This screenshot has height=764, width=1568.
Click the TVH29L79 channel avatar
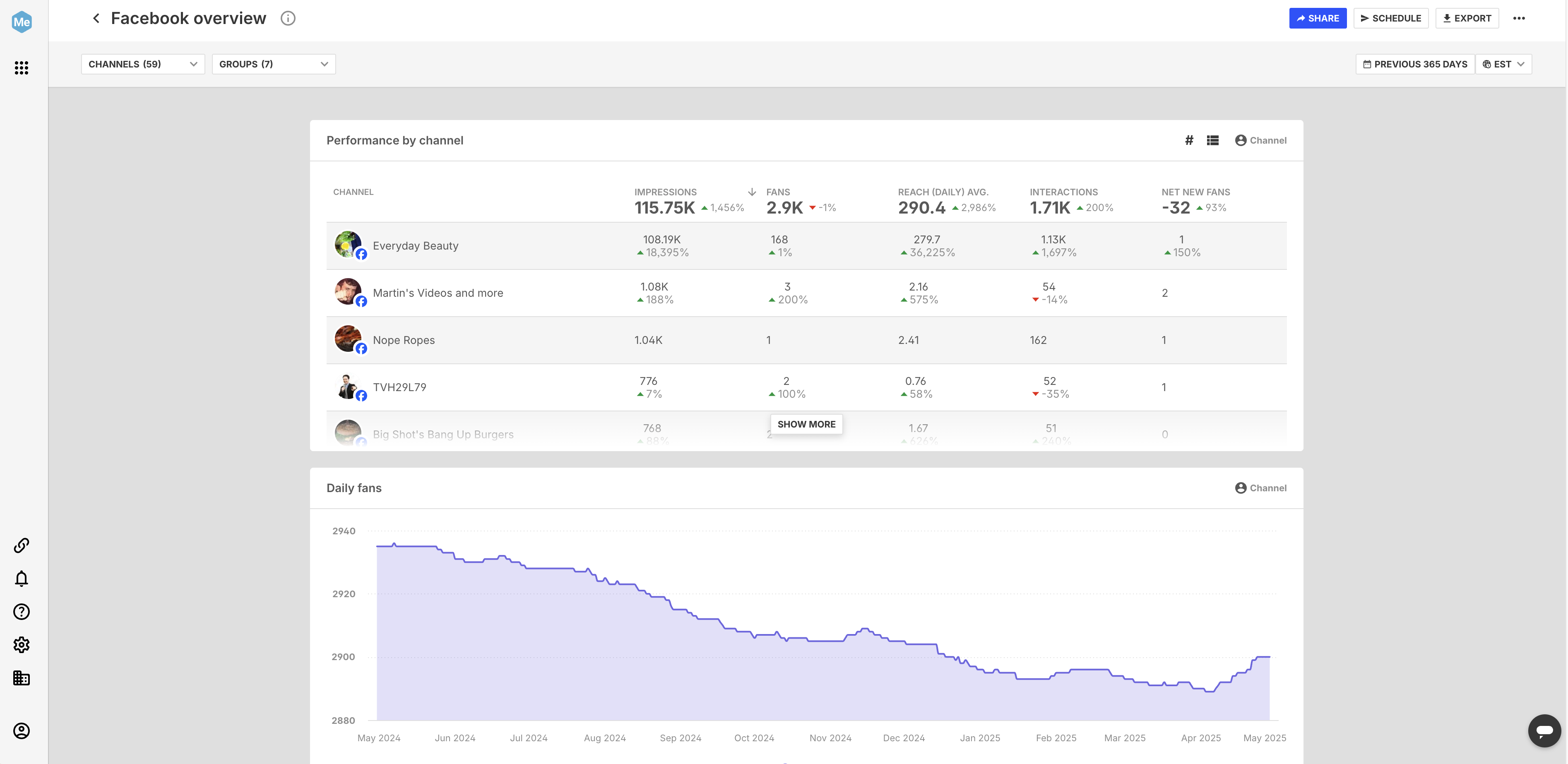348,386
